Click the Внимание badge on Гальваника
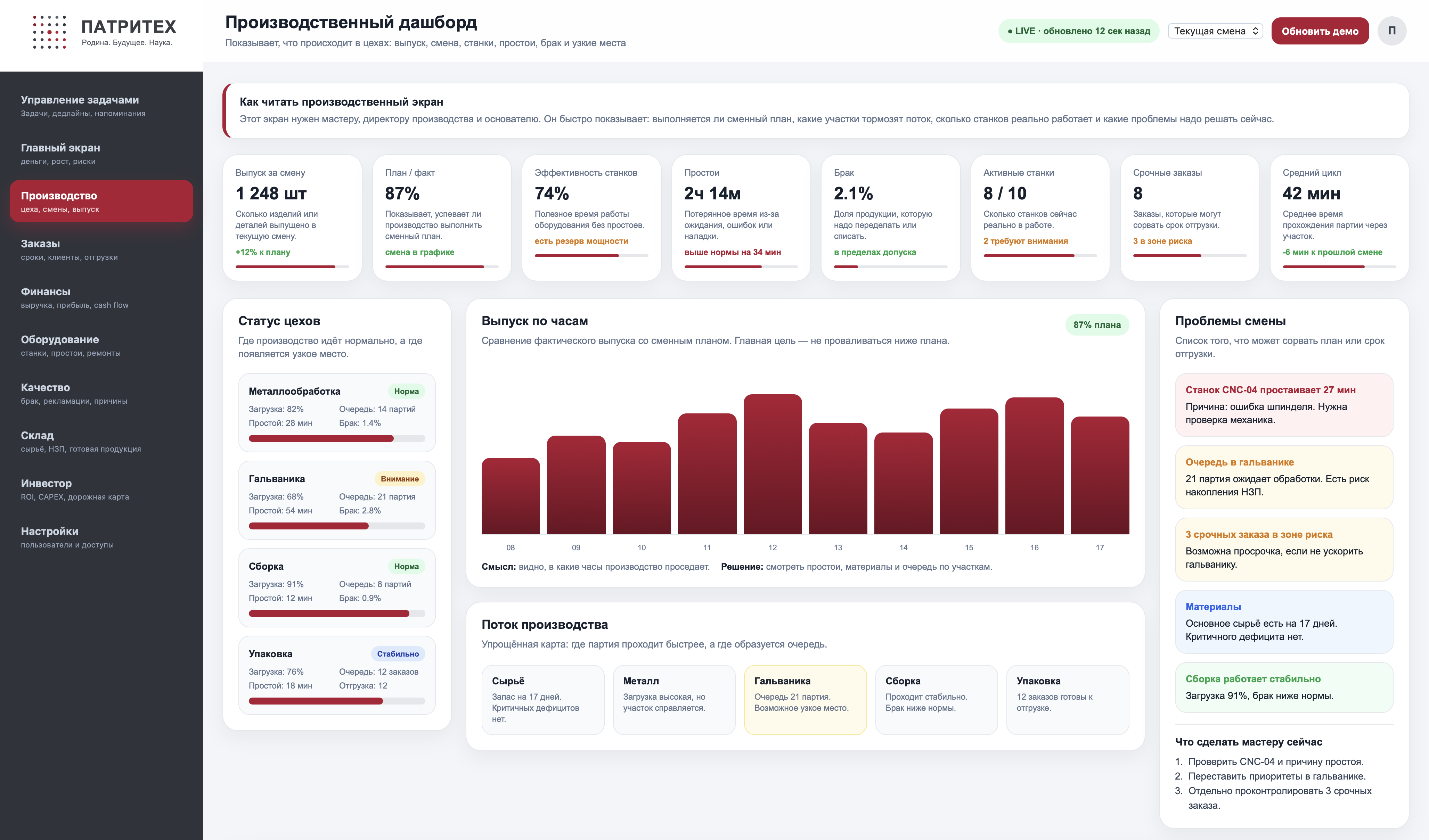Screen dimensions: 1429x840 (399, 478)
